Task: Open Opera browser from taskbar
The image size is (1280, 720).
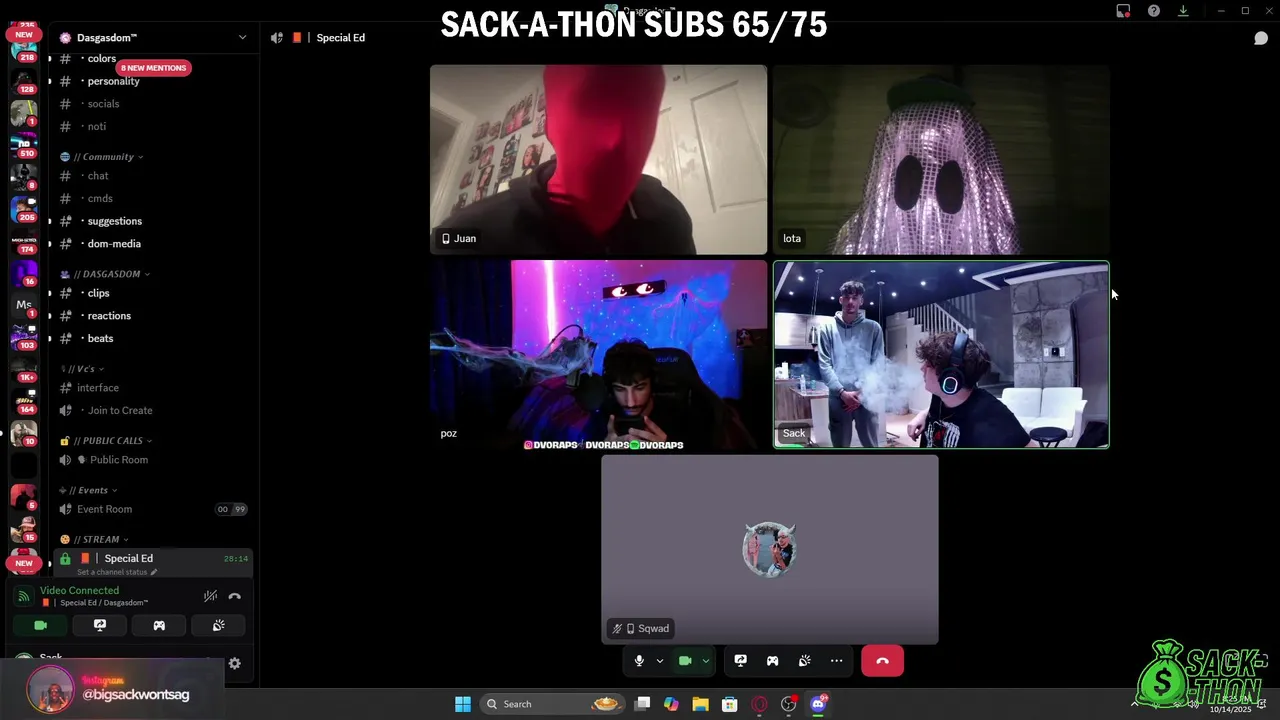Action: tap(759, 704)
